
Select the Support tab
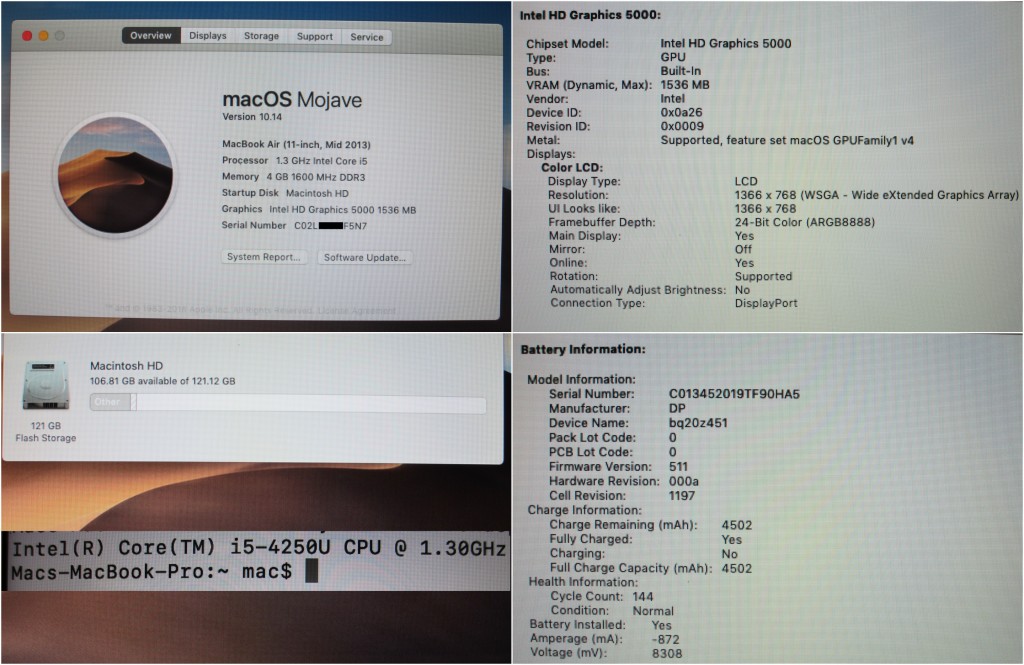314,36
